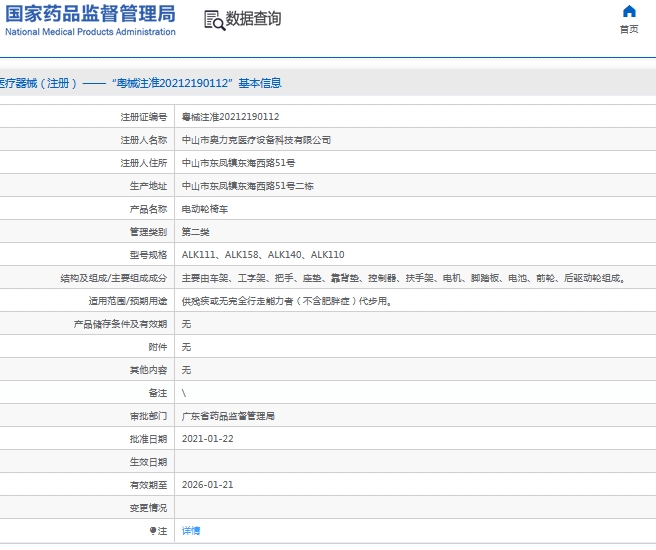Select approval department 广东省药品监督管理局
The height and width of the screenshot is (550, 656).
(x=228, y=416)
